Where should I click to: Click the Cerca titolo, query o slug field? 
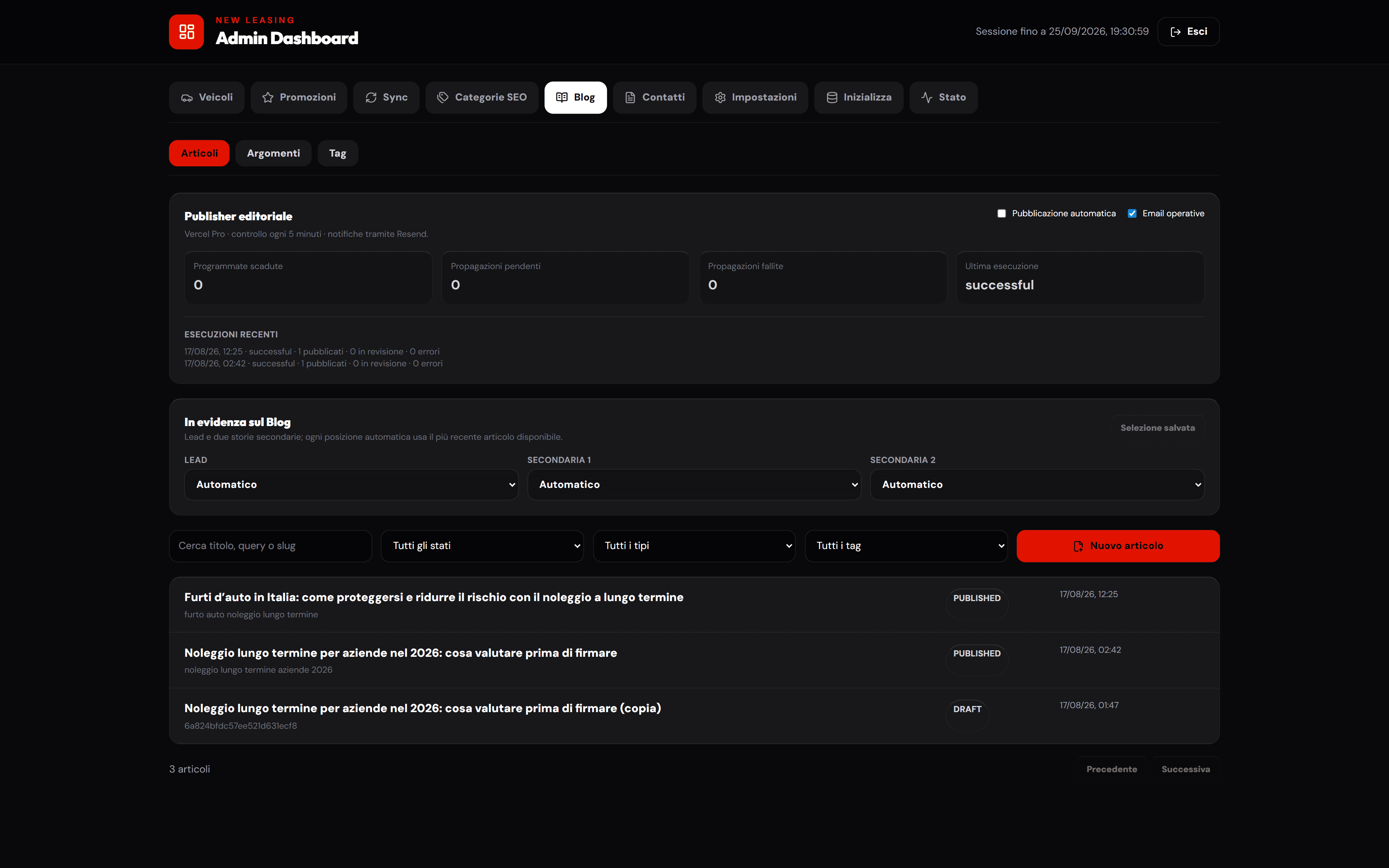pyautogui.click(x=270, y=546)
